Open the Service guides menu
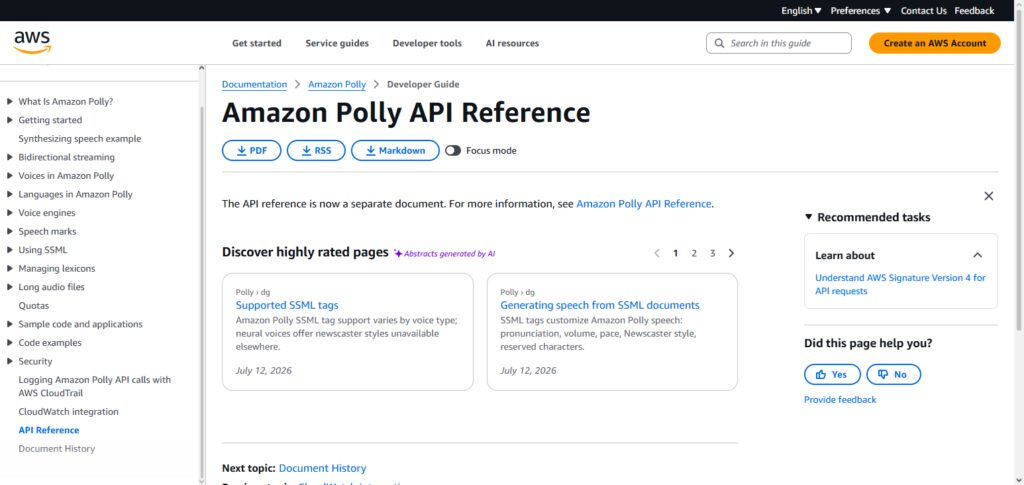The image size is (1024, 485). pos(337,43)
